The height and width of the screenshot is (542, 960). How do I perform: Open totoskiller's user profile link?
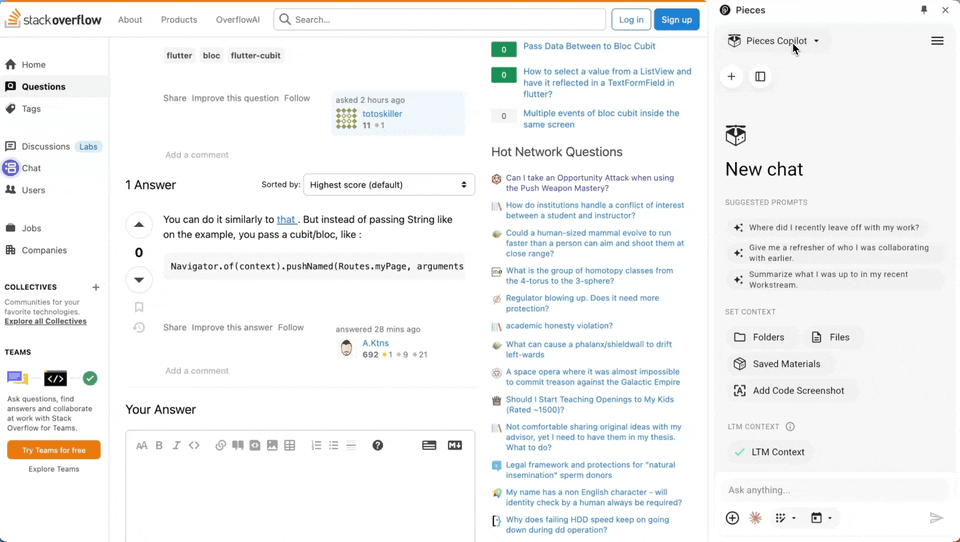[382, 114]
